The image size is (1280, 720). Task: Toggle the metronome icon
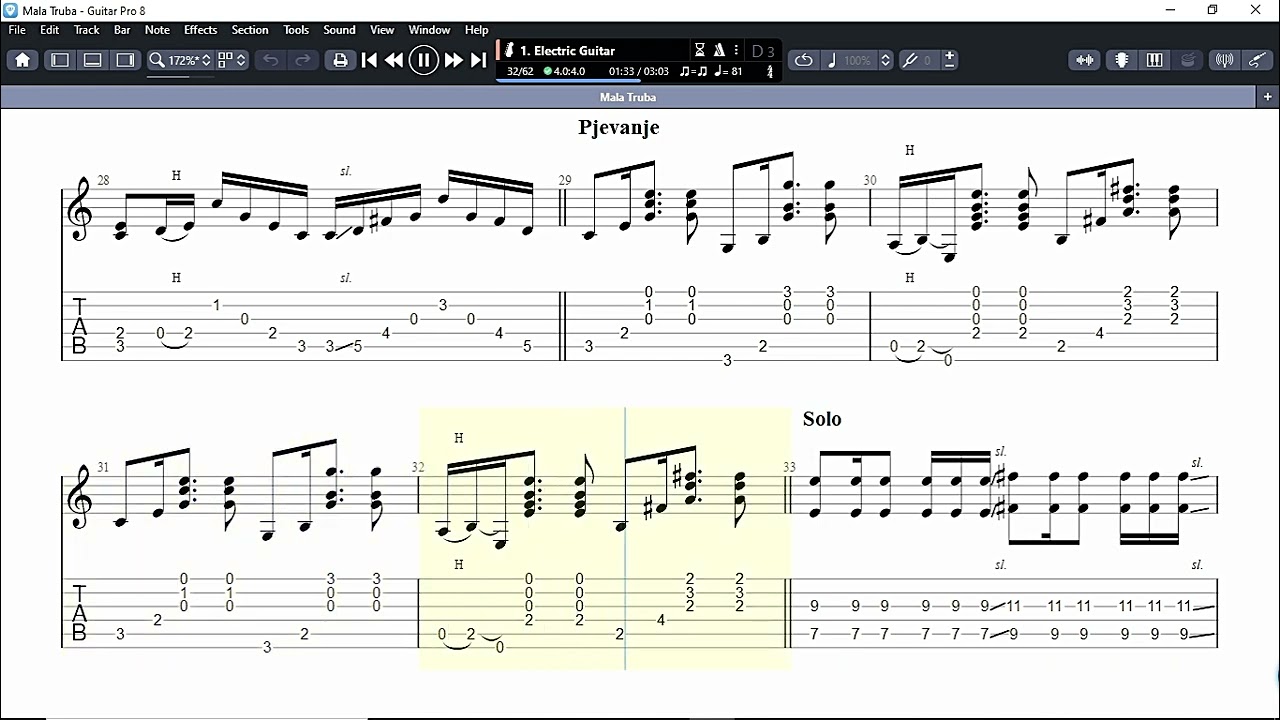coord(719,50)
